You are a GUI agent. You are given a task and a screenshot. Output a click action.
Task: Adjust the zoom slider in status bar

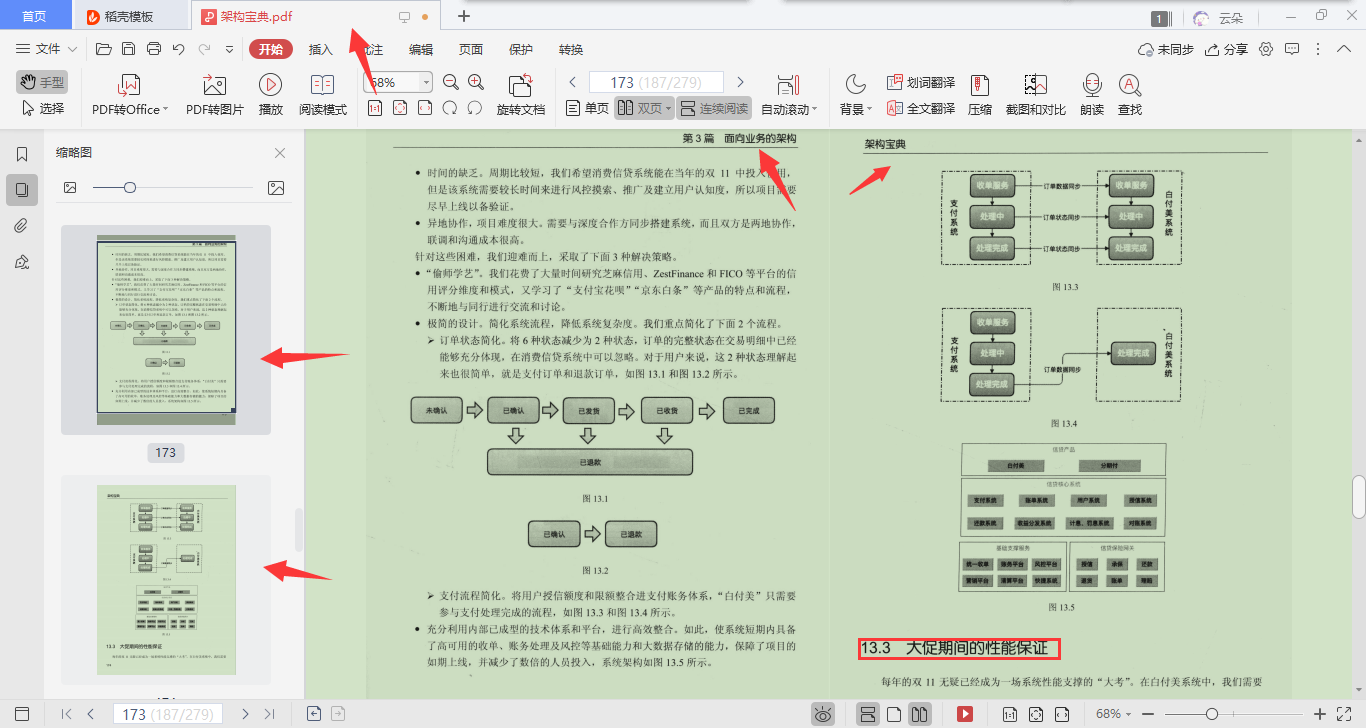pyautogui.click(x=1212, y=714)
